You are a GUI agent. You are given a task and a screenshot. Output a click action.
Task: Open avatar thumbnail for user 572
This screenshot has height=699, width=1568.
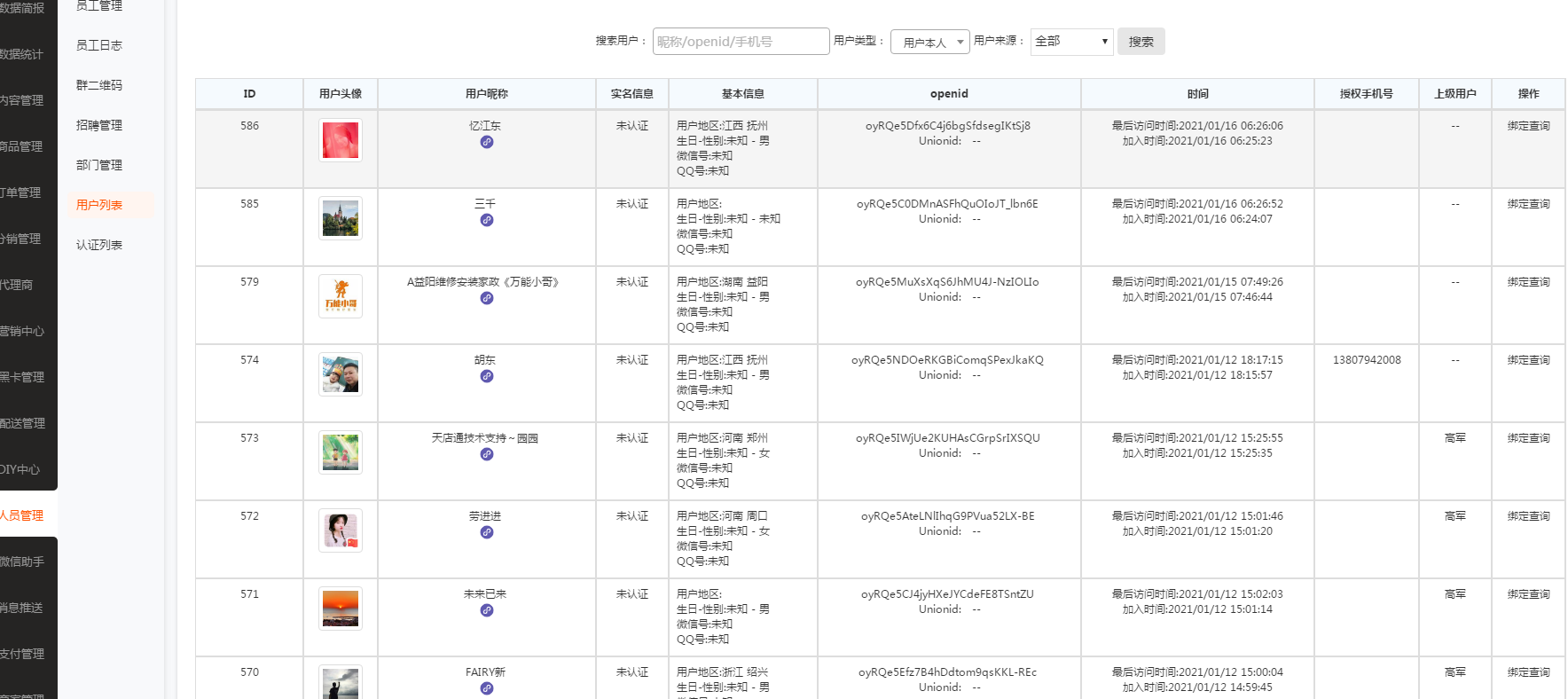click(x=341, y=530)
